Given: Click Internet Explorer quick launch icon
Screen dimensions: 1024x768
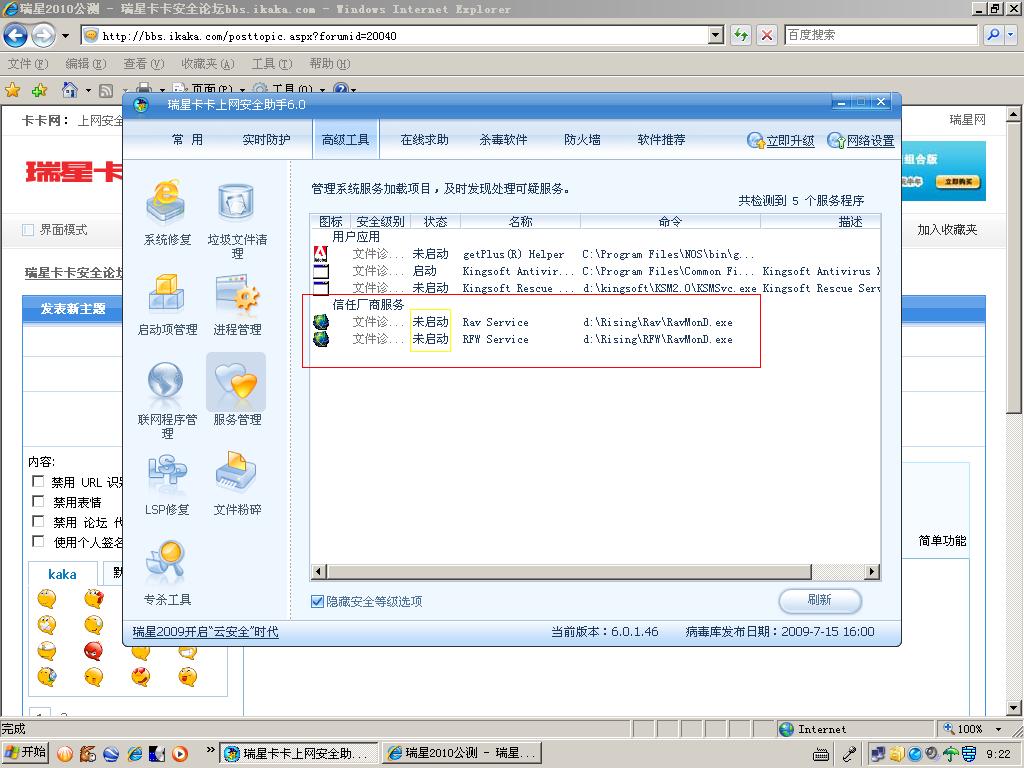Looking at the screenshot, I should [135, 754].
